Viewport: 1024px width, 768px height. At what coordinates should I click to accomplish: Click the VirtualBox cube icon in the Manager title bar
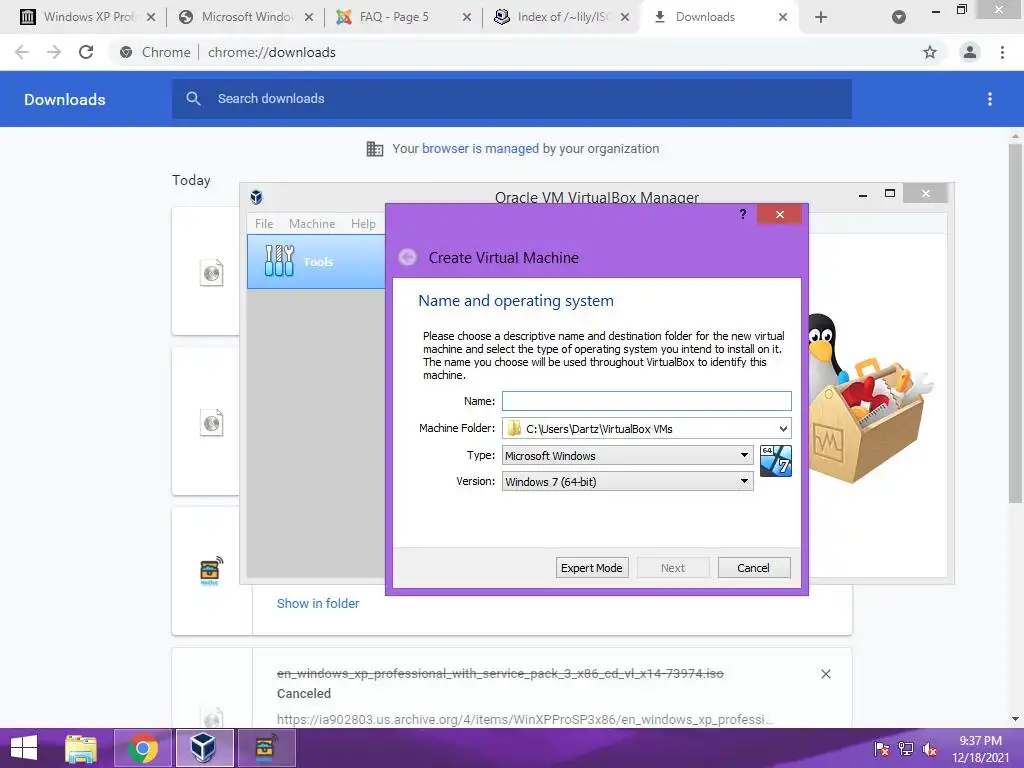[257, 197]
